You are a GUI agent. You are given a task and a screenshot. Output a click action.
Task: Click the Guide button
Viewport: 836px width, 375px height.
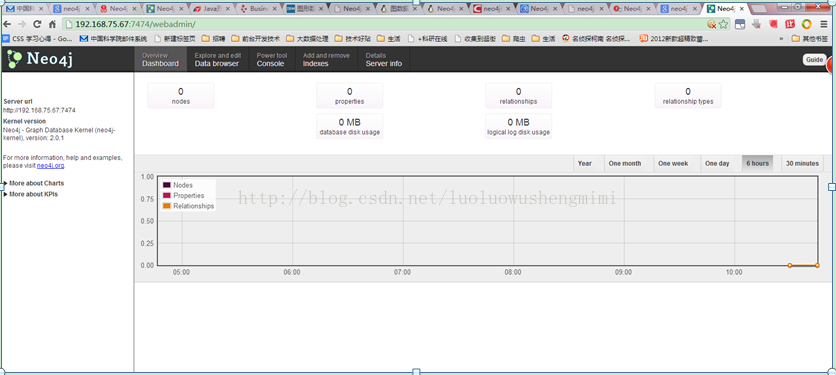(x=814, y=60)
